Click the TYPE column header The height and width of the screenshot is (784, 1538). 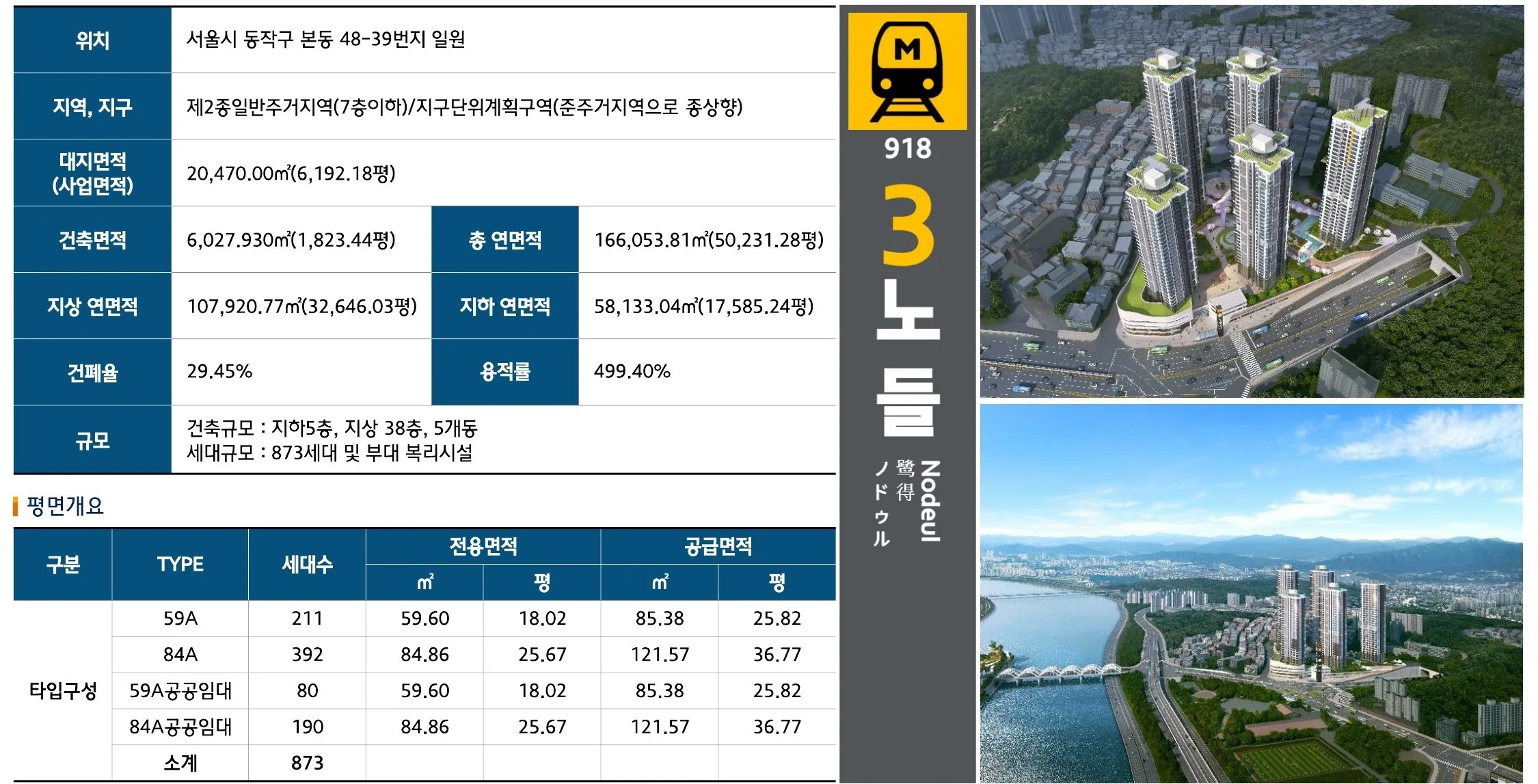coord(180,565)
